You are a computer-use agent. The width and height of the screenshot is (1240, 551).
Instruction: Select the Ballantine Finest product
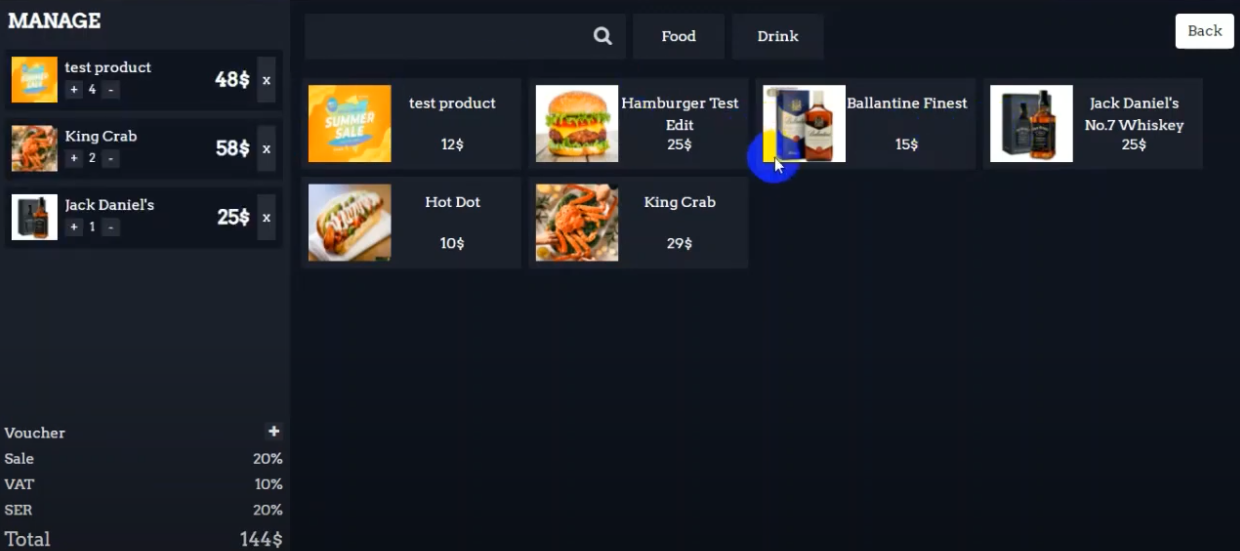tap(866, 124)
